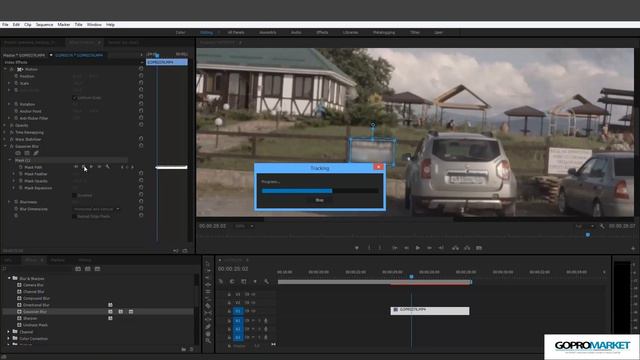Select the Sharpen effect
This screenshot has width=640, height=360.
tap(30, 318)
